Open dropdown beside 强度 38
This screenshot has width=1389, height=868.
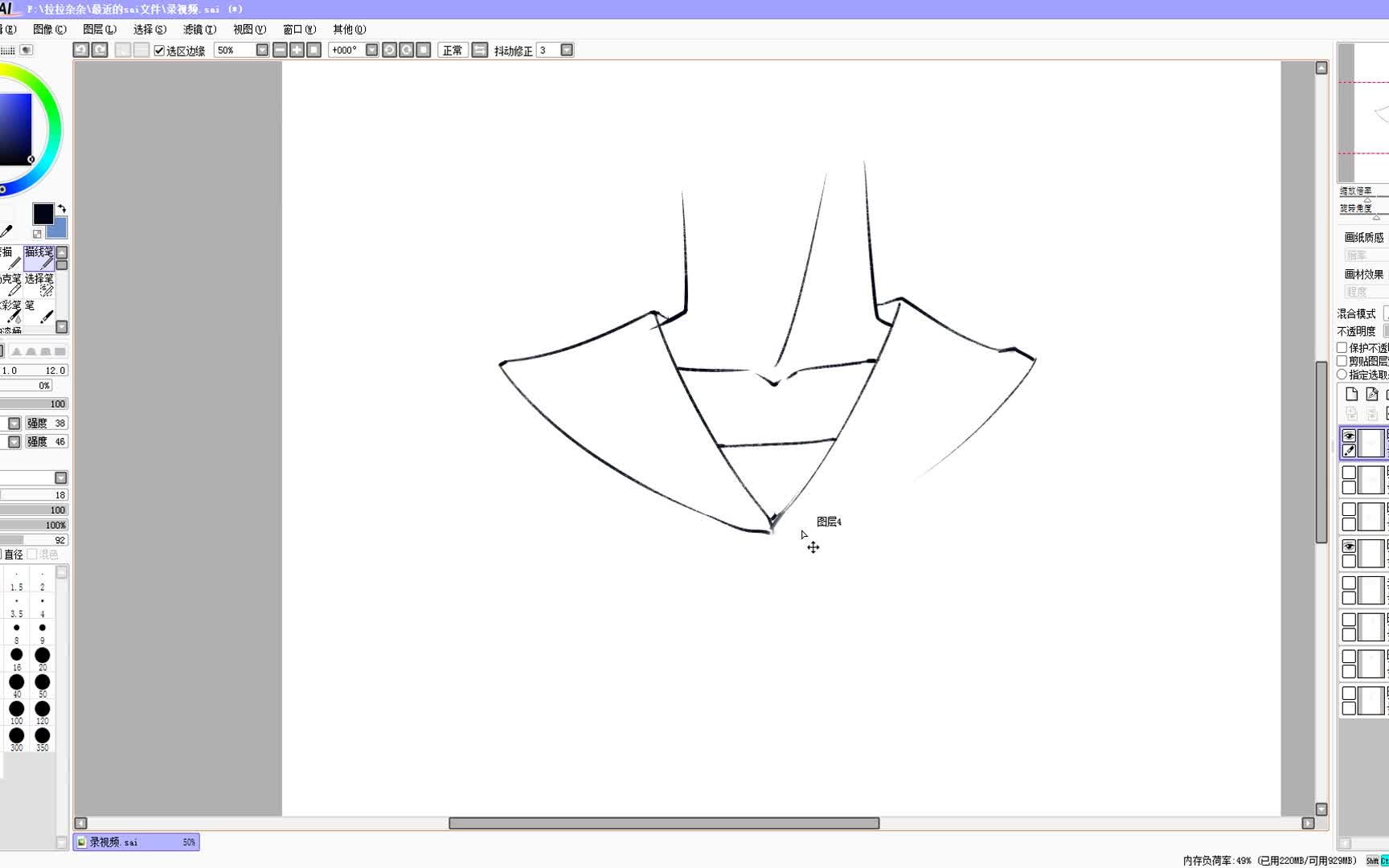coord(14,424)
